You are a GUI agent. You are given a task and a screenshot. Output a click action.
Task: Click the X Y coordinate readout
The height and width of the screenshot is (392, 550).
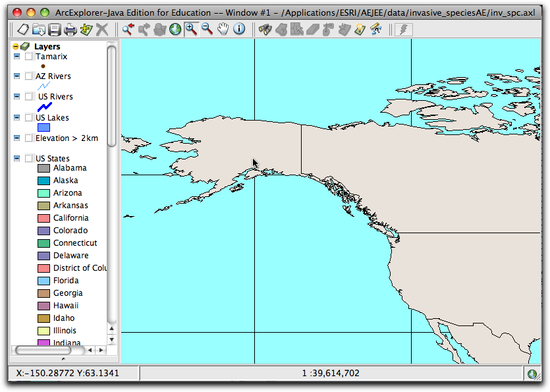pyautogui.click(x=67, y=373)
